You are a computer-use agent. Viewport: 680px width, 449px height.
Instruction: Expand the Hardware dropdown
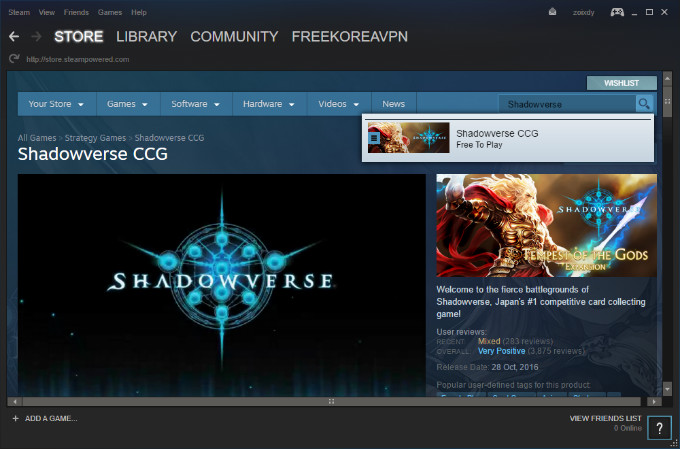pos(270,104)
